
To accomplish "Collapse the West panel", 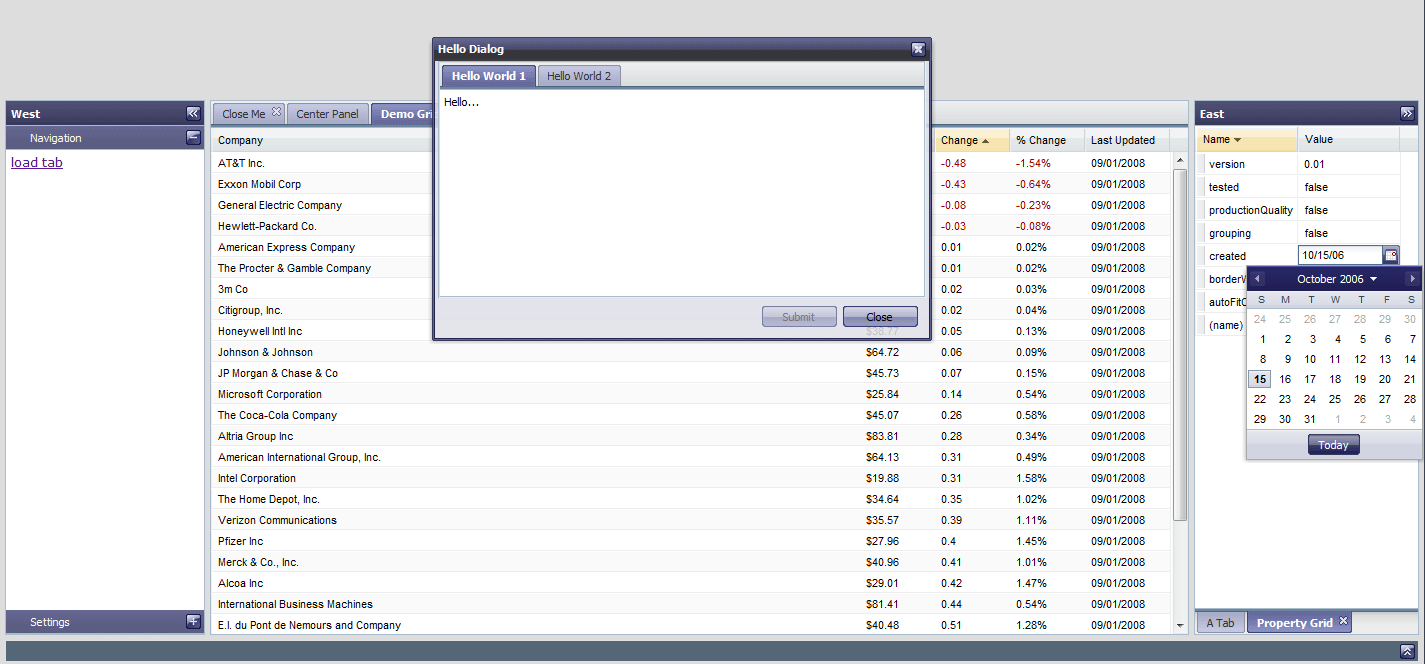I will pyautogui.click(x=193, y=114).
